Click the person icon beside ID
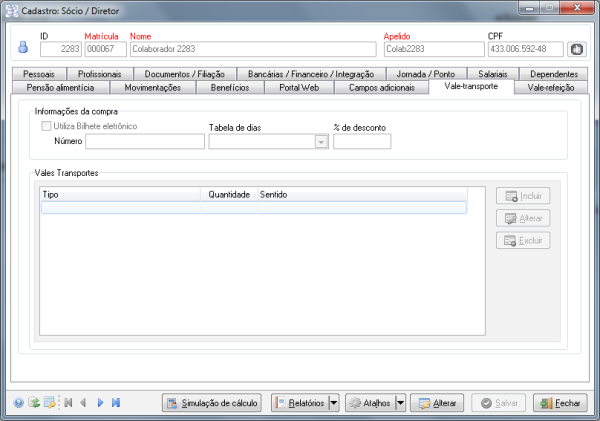Screen dimensions: 600x421 (x=24, y=48)
